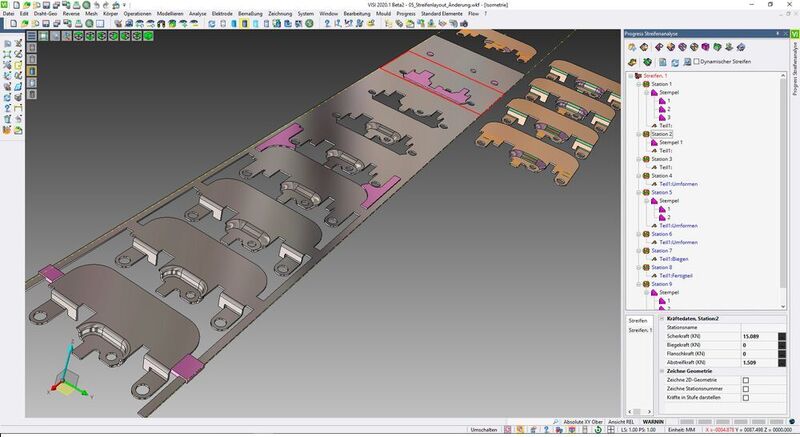
Task: Enable the Dynamischer Streifen checkbox
Action: (699, 62)
